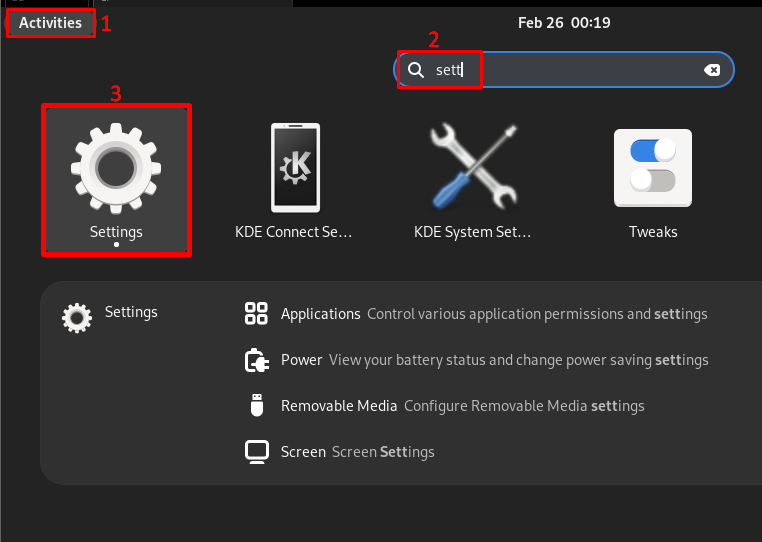Click the small Settings provider gear icon

click(x=77, y=318)
